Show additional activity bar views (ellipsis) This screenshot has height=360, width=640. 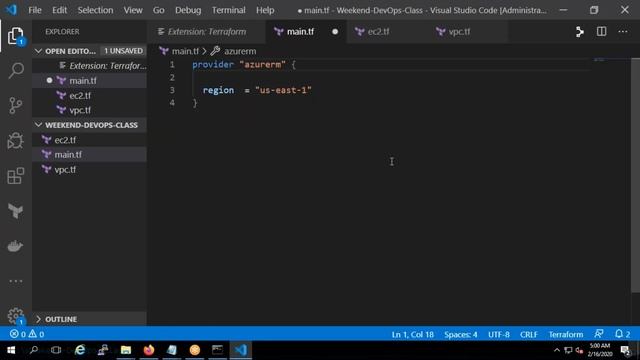(x=16, y=281)
